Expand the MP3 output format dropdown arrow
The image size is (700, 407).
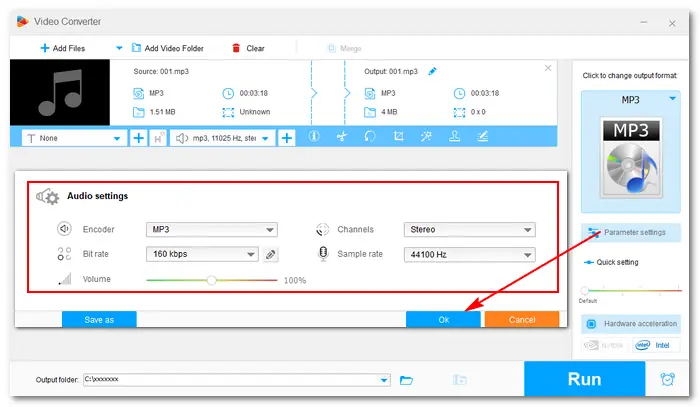click(672, 99)
